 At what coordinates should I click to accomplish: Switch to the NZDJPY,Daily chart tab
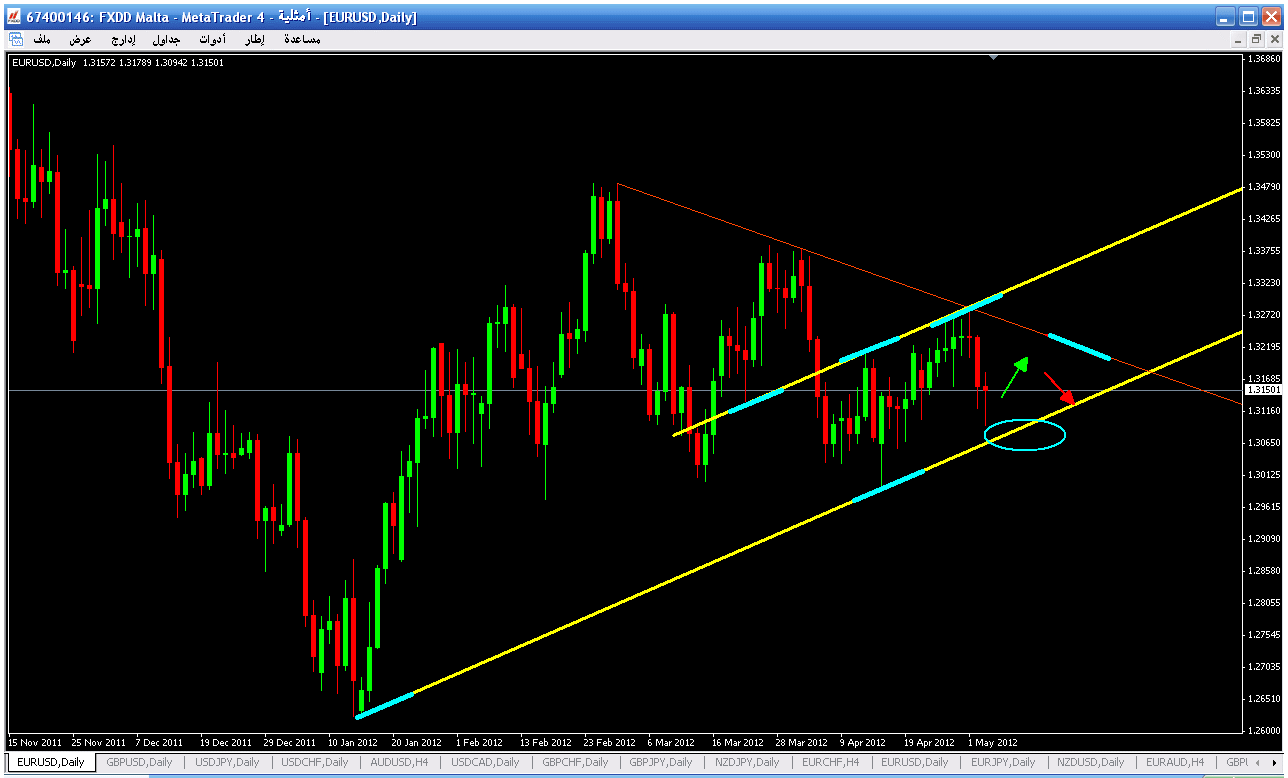(x=746, y=762)
